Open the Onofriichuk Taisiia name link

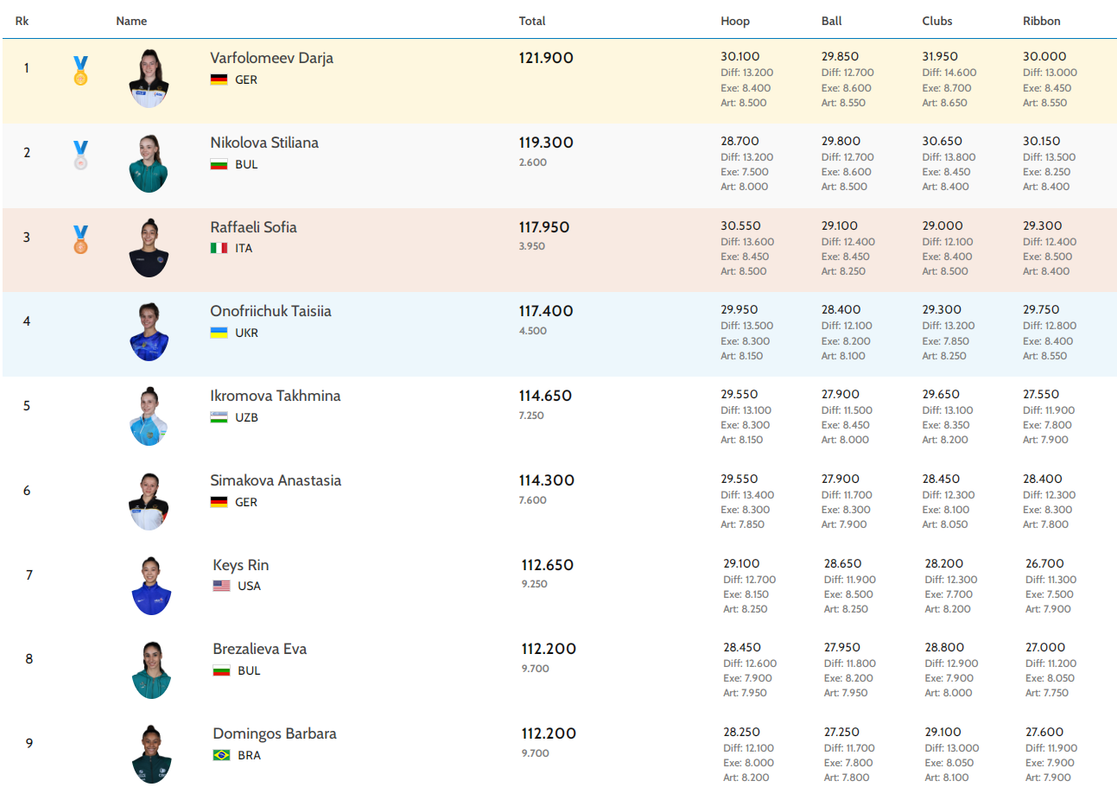click(x=271, y=311)
